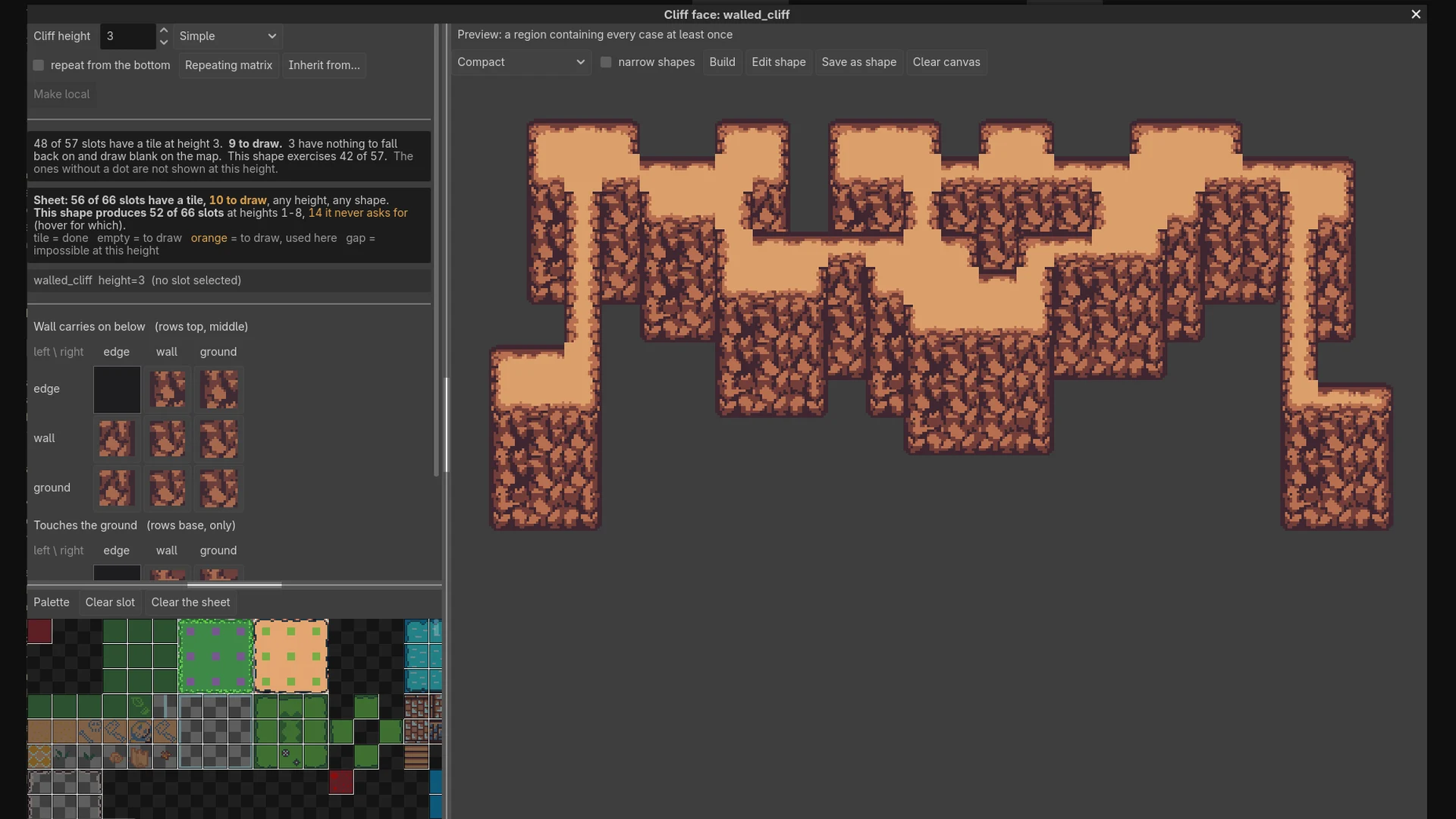Click the Cliff height value field
Screen dimensions: 1456x819
(127, 36)
